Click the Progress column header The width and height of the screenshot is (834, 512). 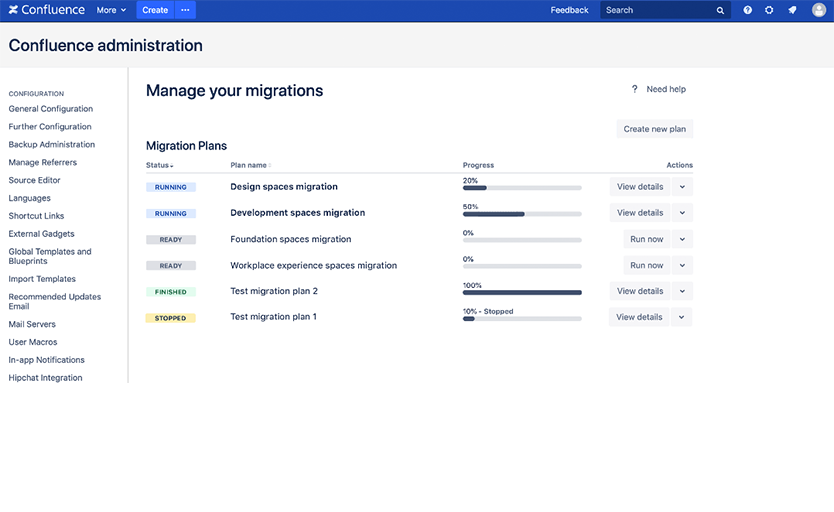(x=478, y=165)
